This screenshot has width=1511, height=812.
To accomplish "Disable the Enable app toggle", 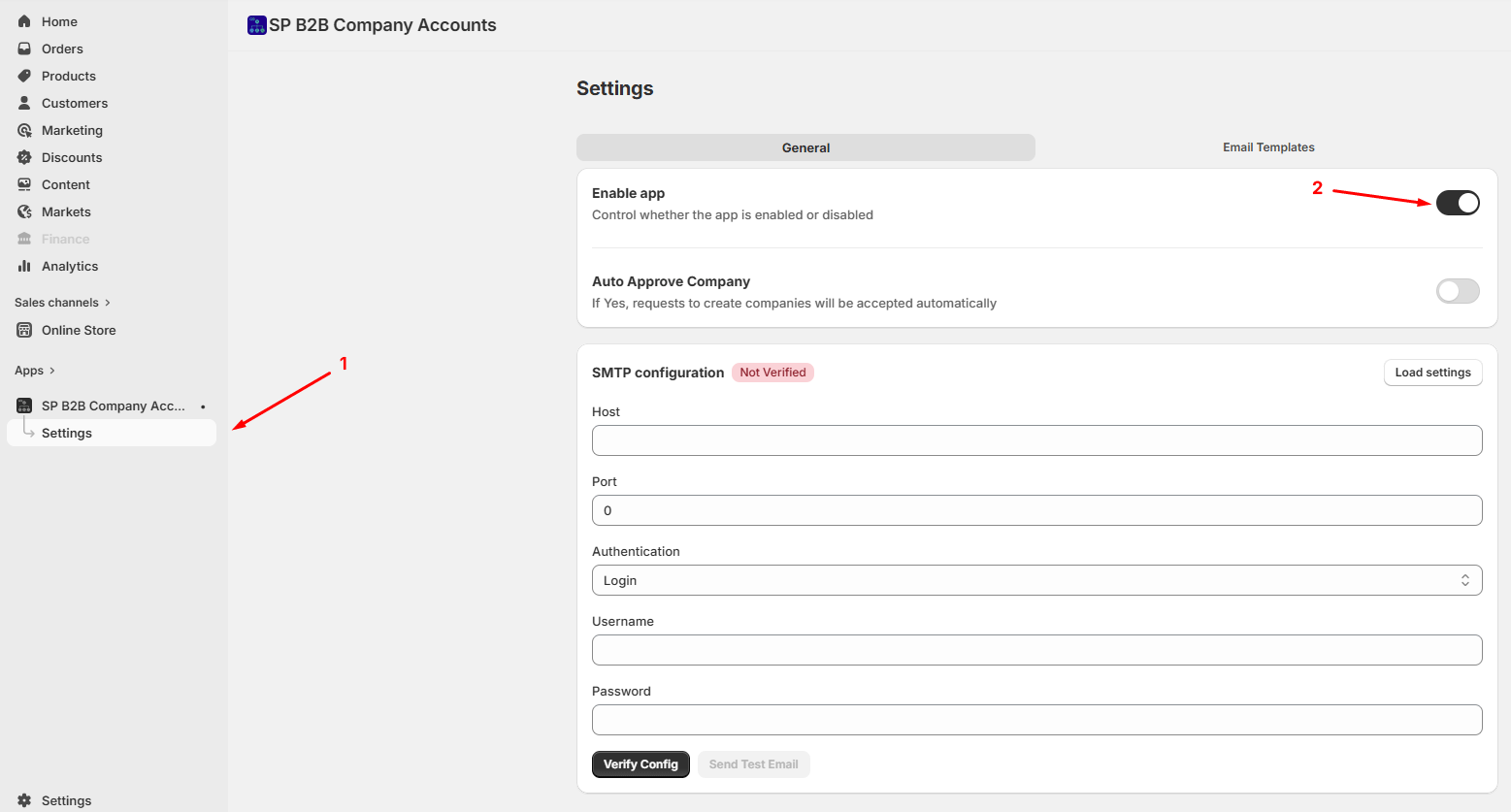I will coord(1458,202).
